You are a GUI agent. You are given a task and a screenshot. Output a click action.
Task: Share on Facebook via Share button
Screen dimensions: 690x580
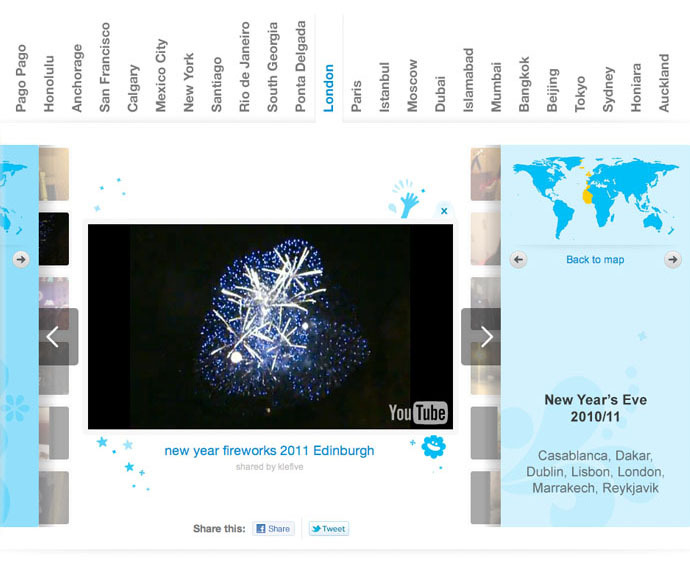tap(273, 529)
